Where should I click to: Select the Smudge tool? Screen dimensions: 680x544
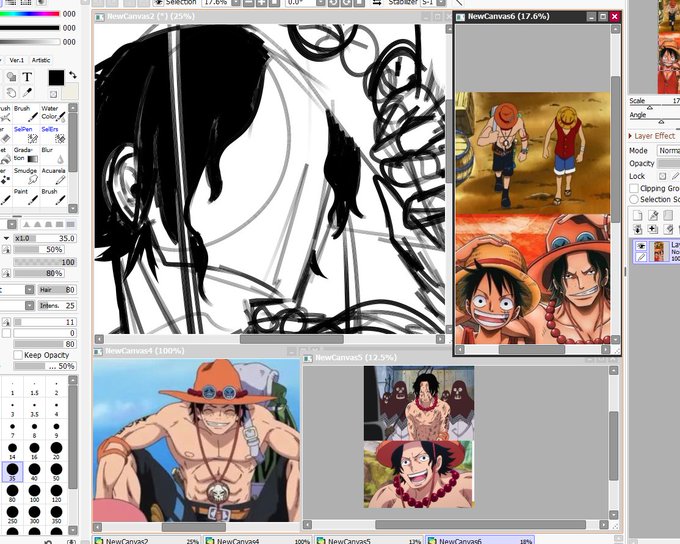[26, 176]
